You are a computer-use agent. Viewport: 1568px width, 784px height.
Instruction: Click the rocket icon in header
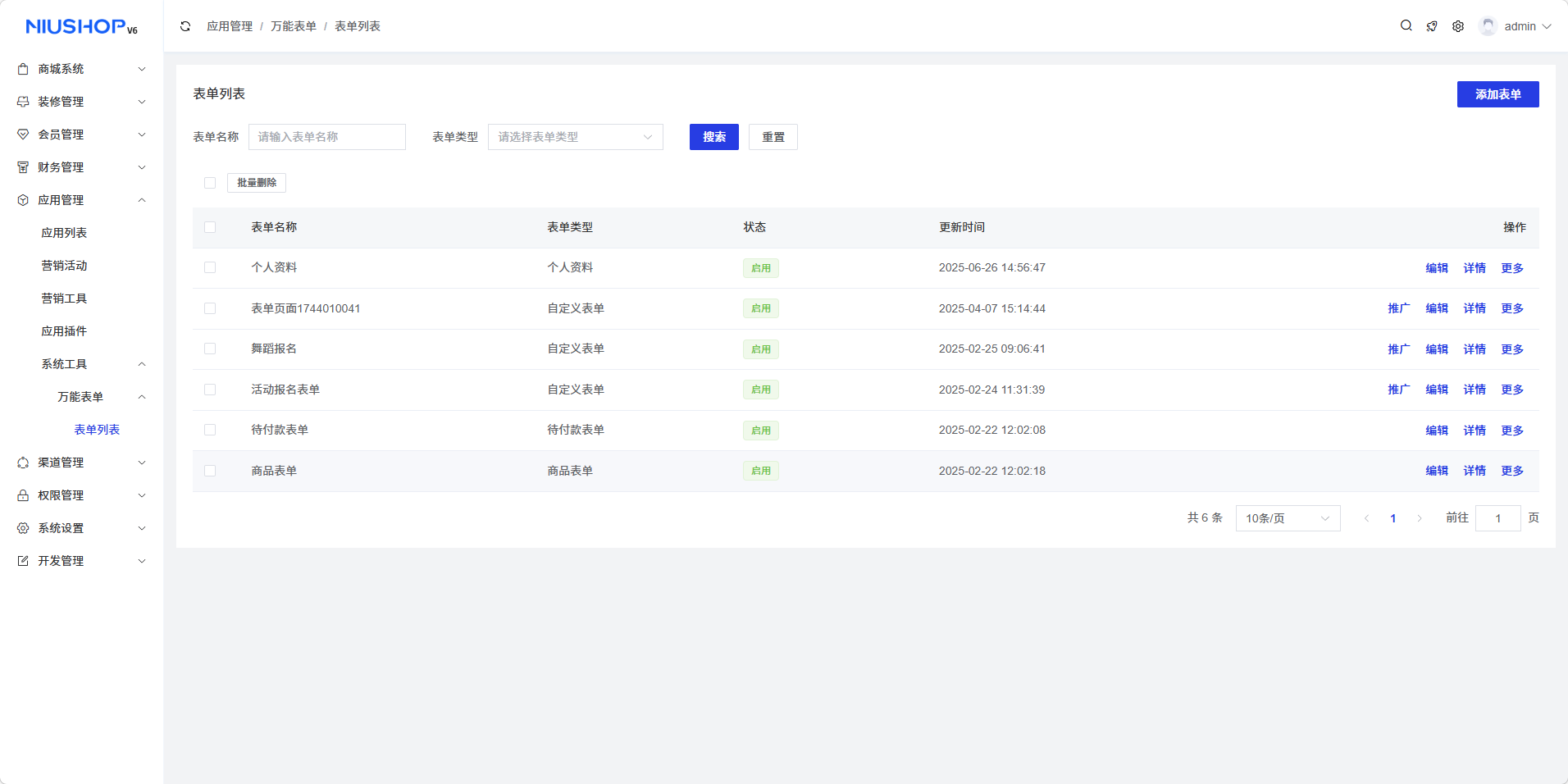pyautogui.click(x=1432, y=26)
